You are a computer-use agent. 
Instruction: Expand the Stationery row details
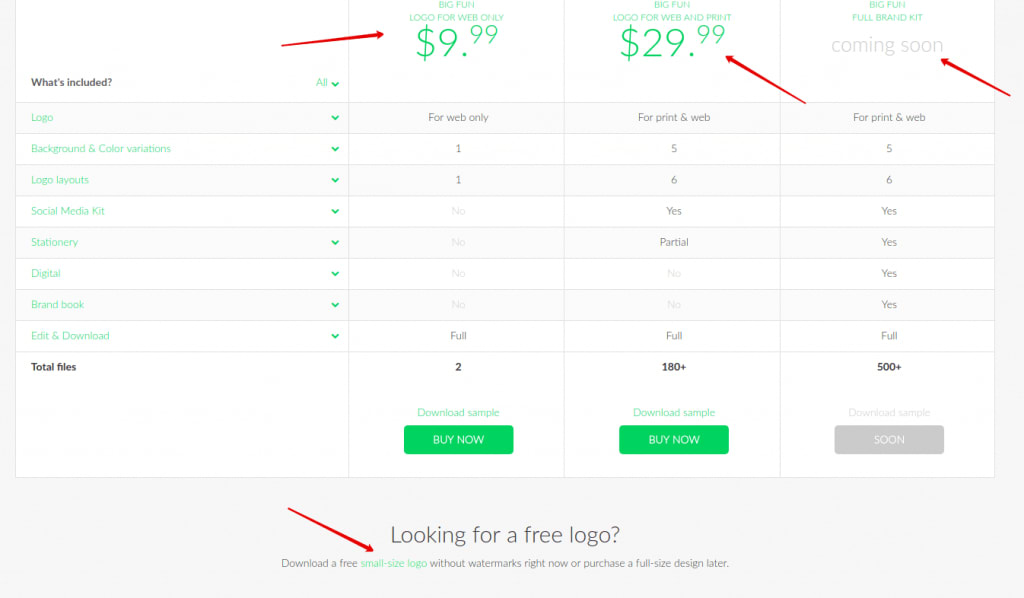[336, 242]
